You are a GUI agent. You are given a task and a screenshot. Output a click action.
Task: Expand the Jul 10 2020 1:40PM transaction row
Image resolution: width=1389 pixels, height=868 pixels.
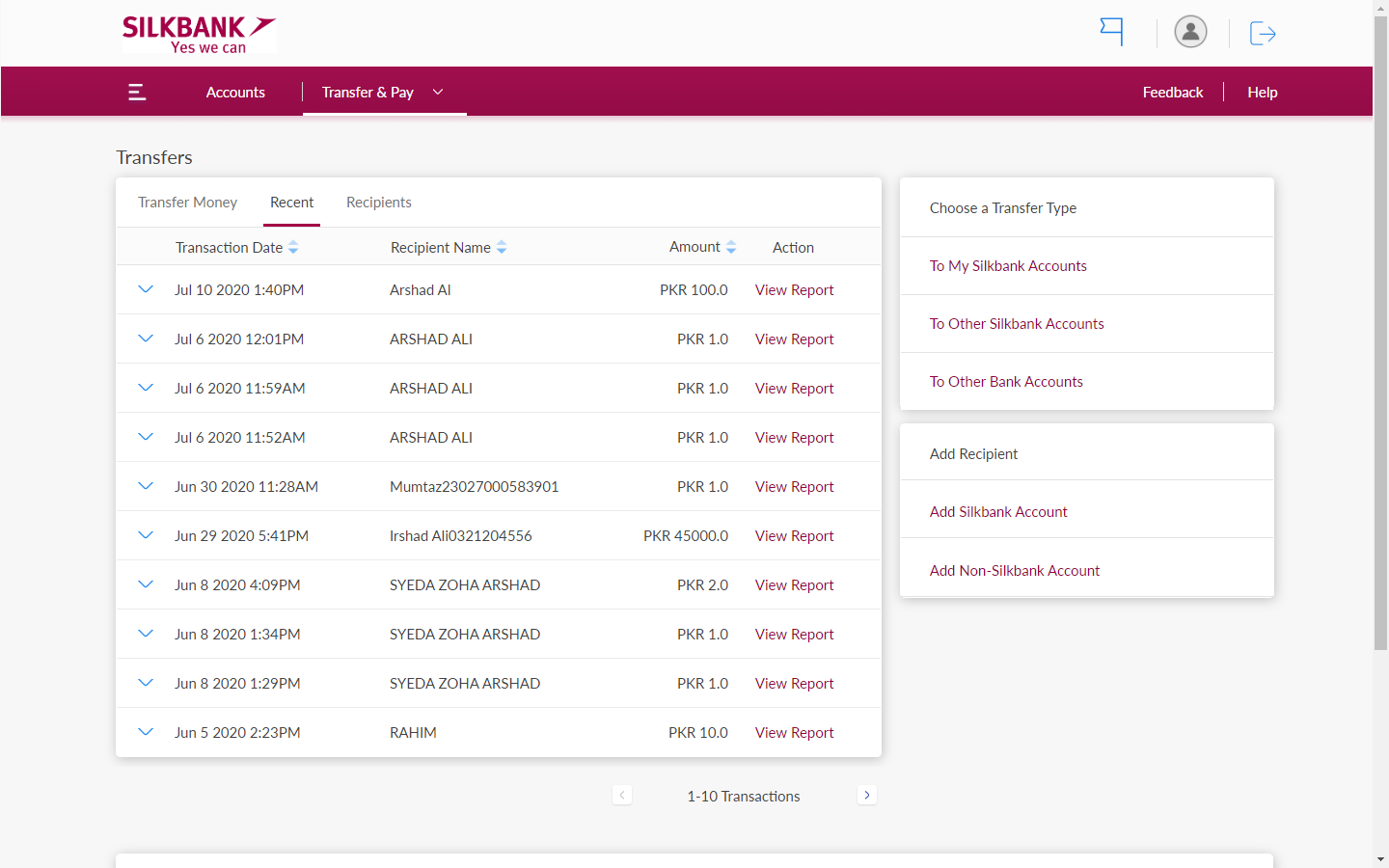[x=146, y=289]
